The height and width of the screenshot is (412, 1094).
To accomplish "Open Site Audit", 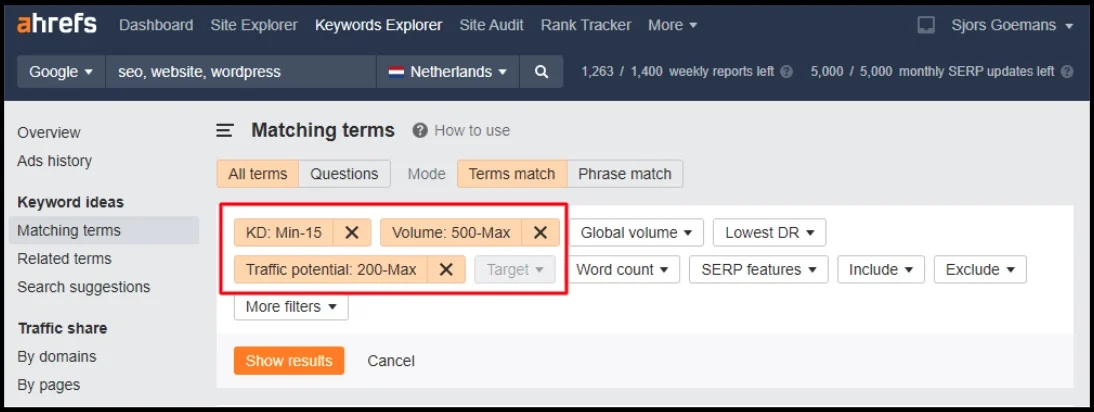I will (x=491, y=25).
